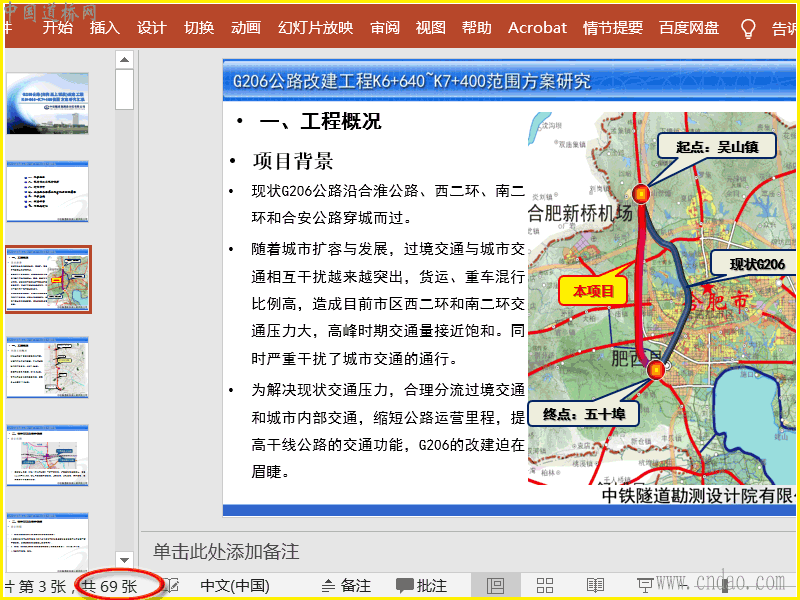800x600 pixels.
Task: Click the 本项目 yellow callout on map
Action: pyautogui.click(x=593, y=291)
